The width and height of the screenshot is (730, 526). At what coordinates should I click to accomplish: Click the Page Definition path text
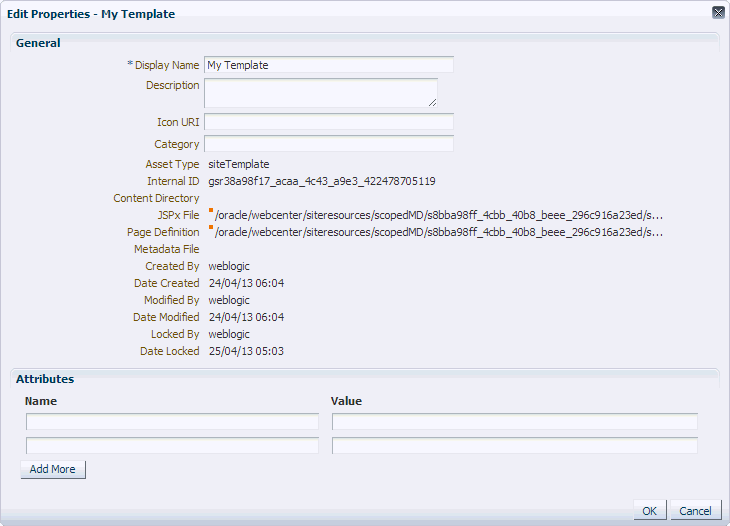[439, 232]
